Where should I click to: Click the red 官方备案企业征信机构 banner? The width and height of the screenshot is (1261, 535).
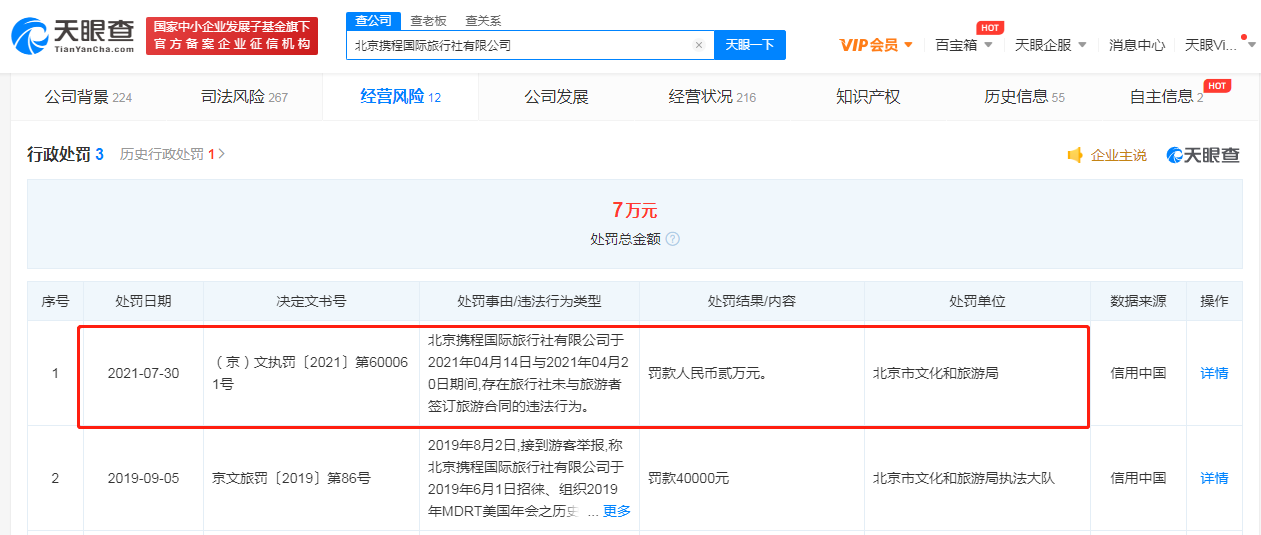[x=232, y=36]
